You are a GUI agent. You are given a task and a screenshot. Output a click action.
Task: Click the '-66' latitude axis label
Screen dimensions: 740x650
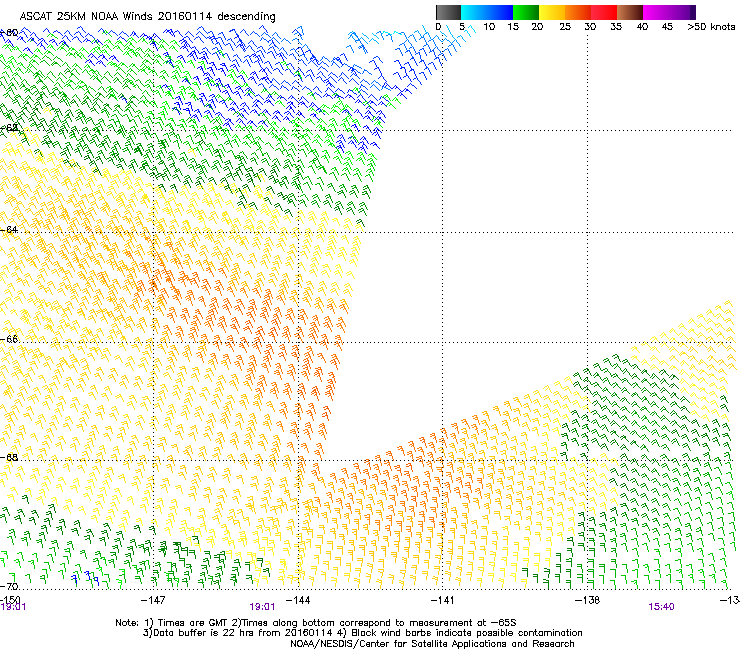coord(9,339)
